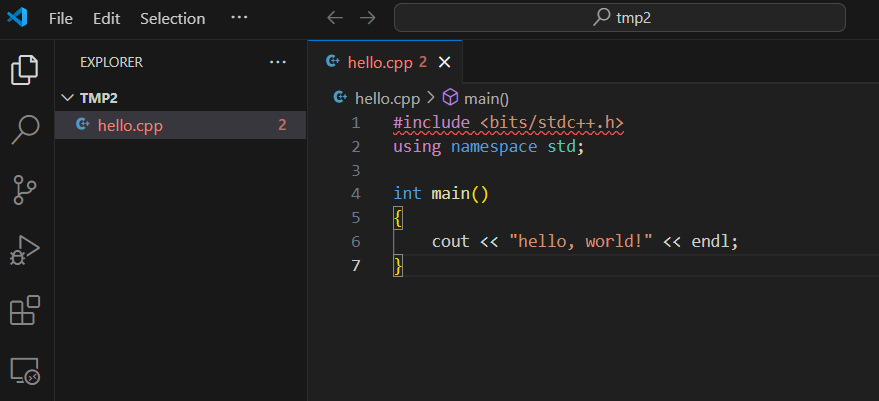Open the Remote Explorer view

[x=25, y=371]
